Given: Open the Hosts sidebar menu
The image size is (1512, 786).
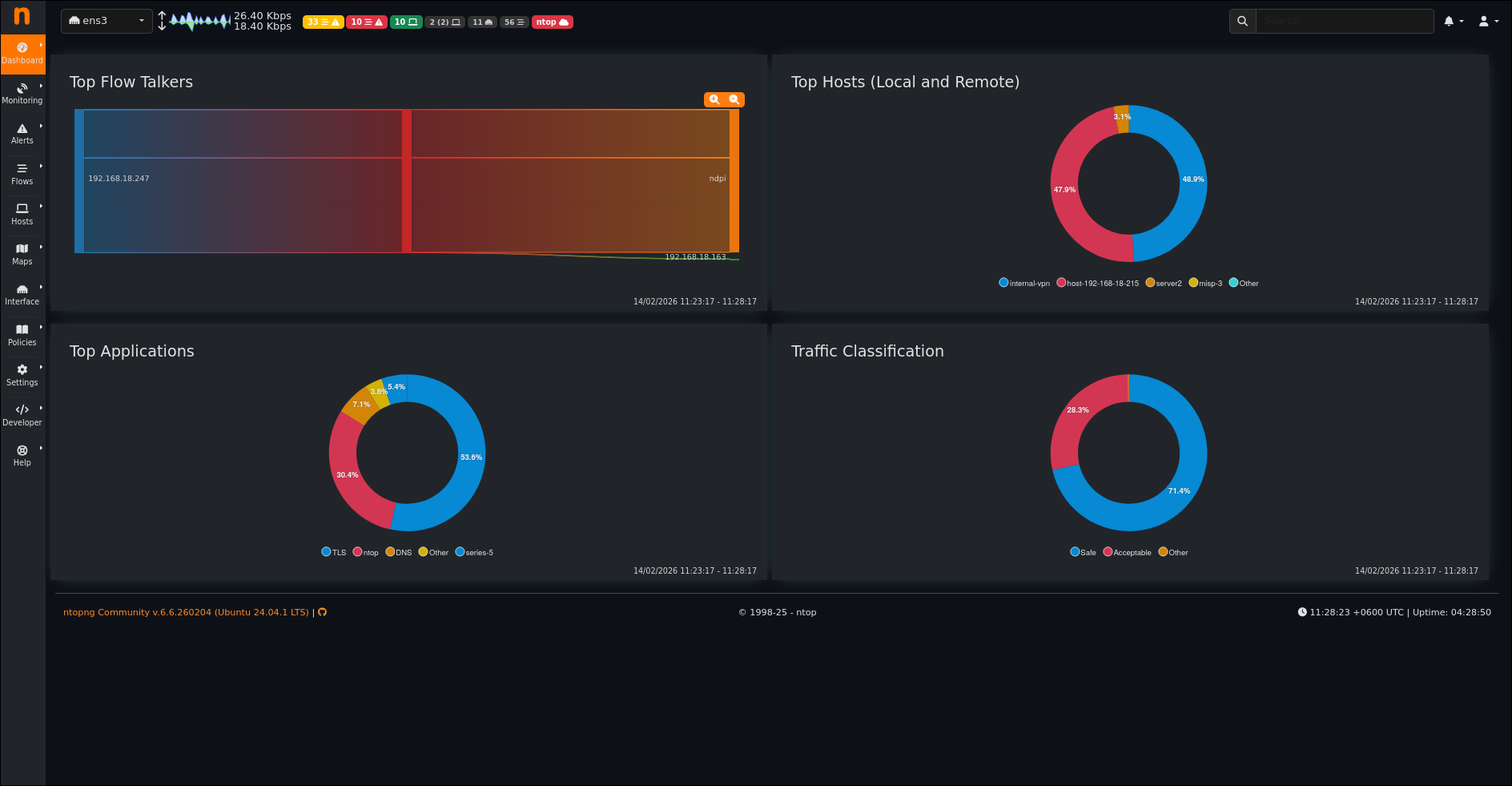Looking at the screenshot, I should pos(22,214).
